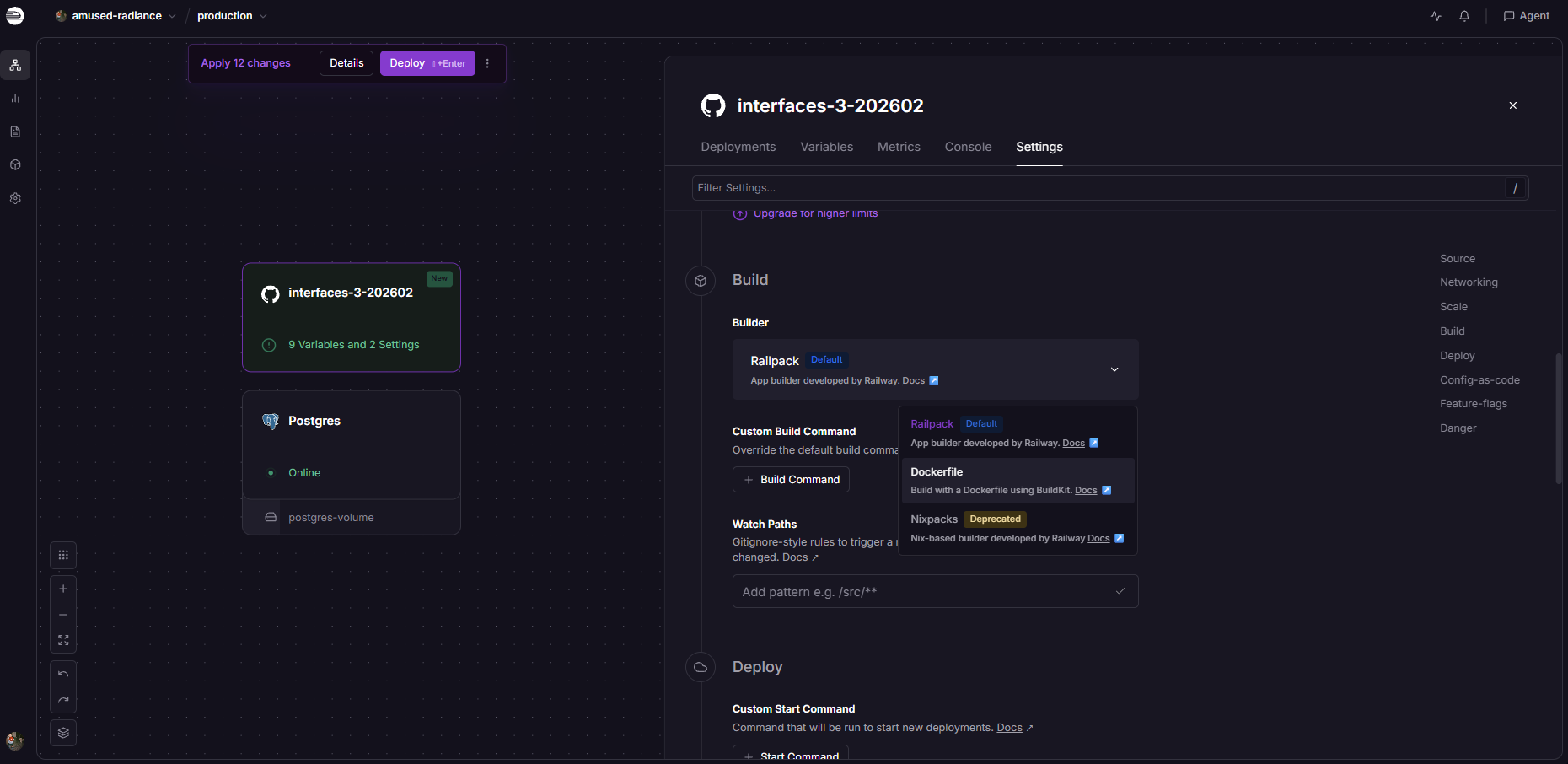Open the Logs document icon in the sidebar

[x=15, y=132]
